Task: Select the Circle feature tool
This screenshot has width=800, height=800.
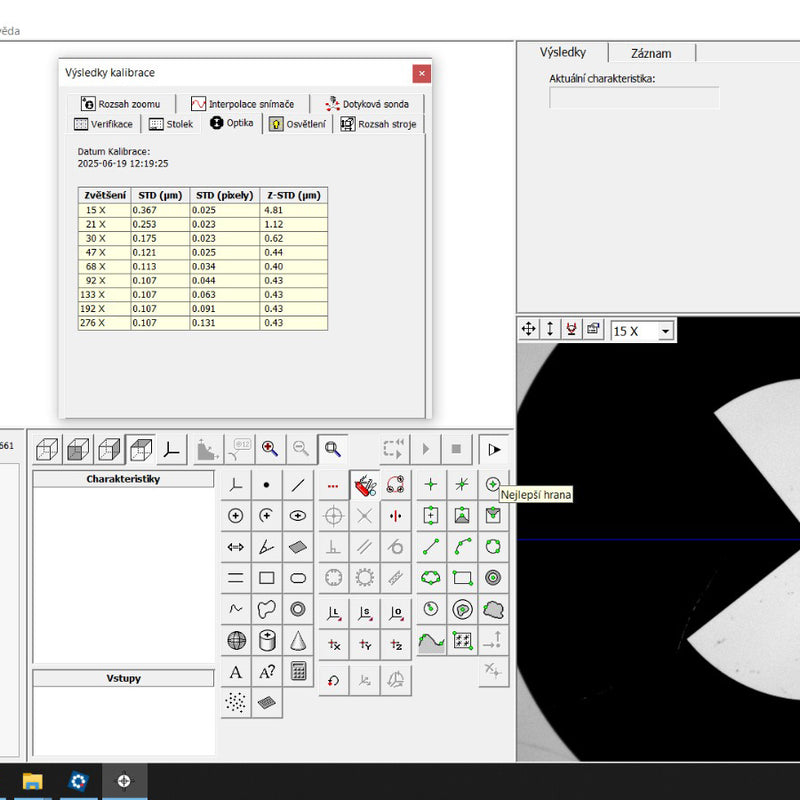Action: [235, 516]
